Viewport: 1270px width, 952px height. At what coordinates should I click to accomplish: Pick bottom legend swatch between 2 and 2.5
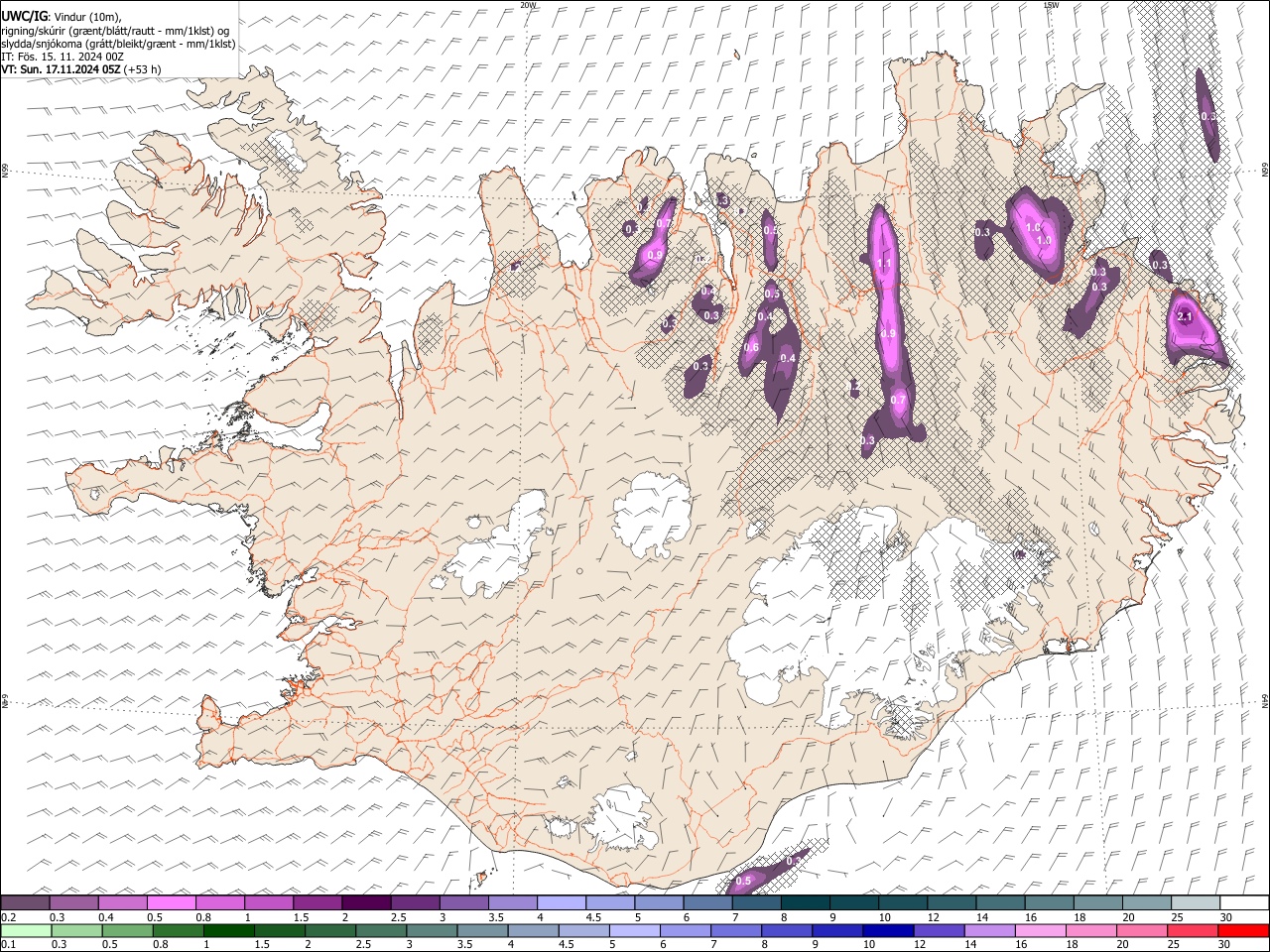pyautogui.click(x=329, y=930)
